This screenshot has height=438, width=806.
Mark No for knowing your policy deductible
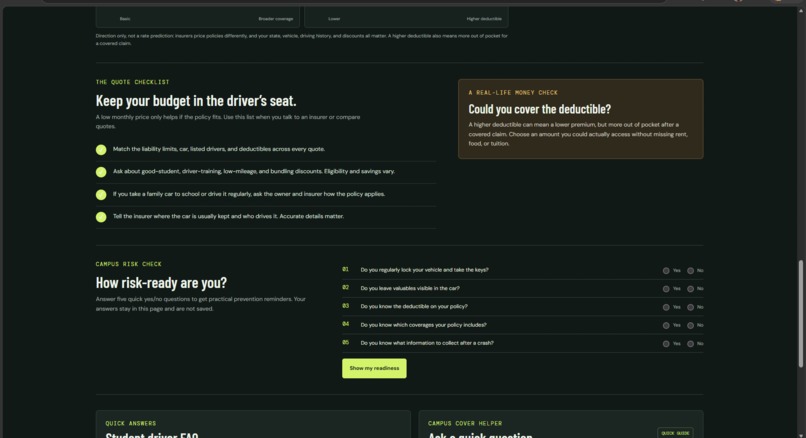(x=690, y=307)
